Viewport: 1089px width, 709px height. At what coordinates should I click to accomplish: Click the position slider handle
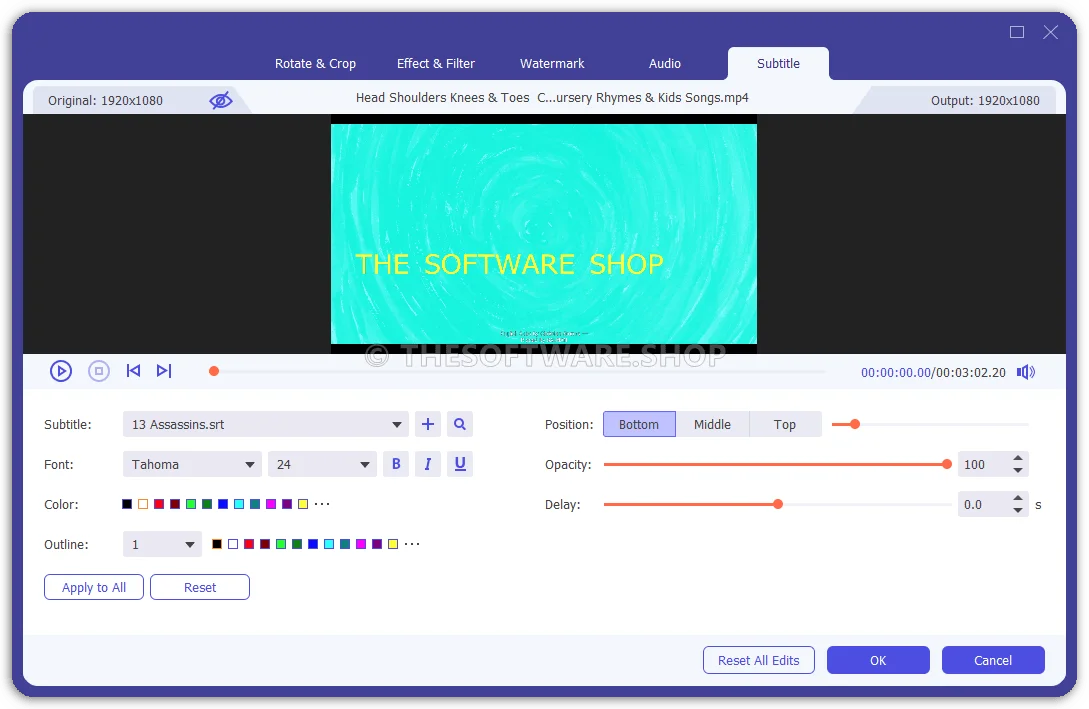pos(855,424)
